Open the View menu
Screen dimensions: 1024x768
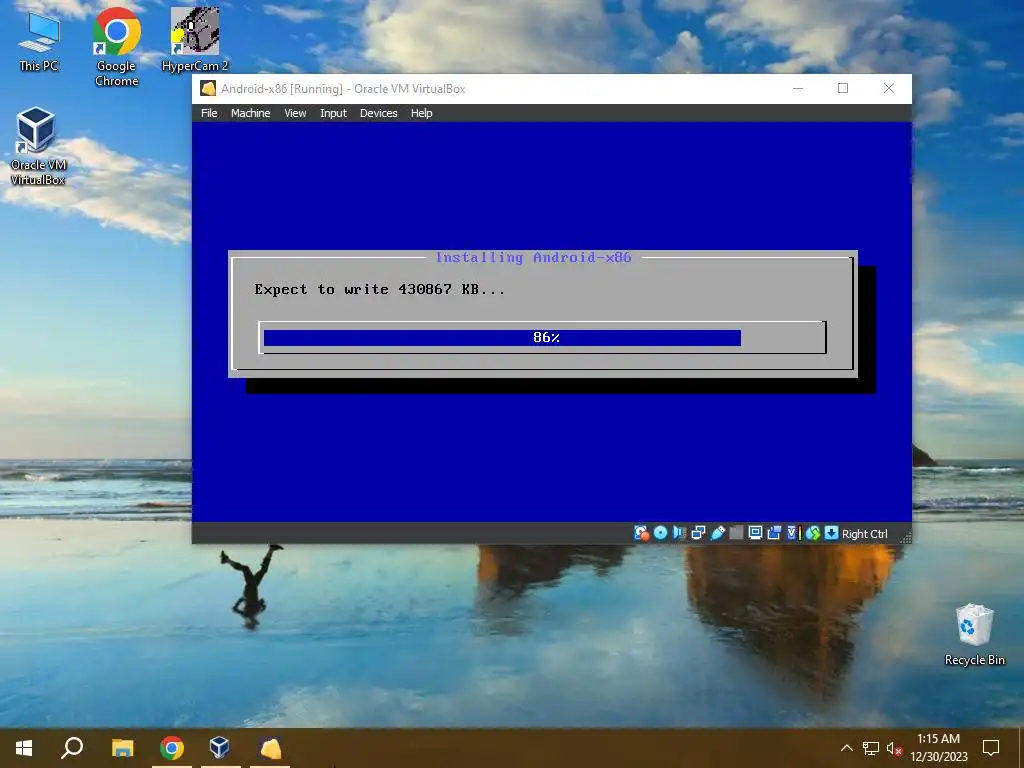[295, 113]
